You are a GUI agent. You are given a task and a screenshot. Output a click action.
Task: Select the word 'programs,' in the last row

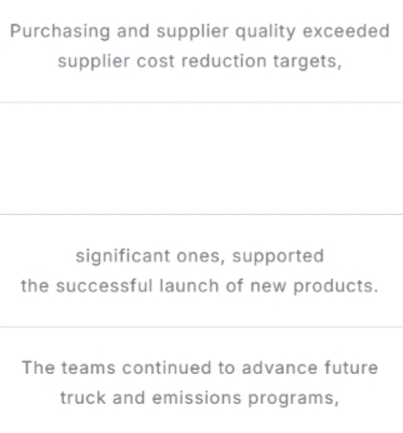[294, 399]
